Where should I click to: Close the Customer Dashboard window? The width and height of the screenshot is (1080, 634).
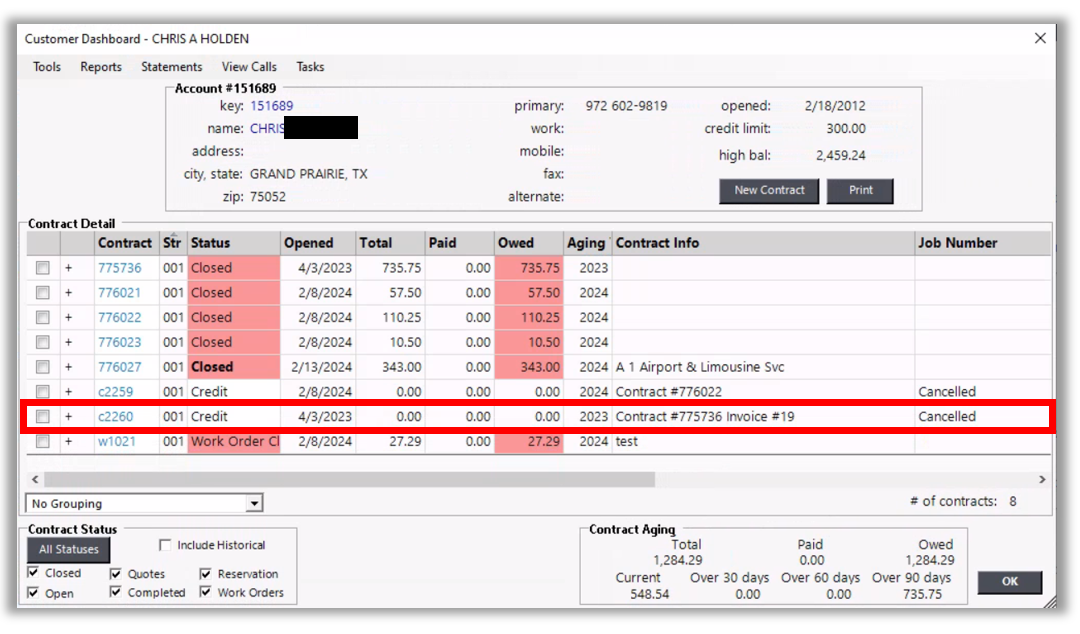pos(1040,38)
